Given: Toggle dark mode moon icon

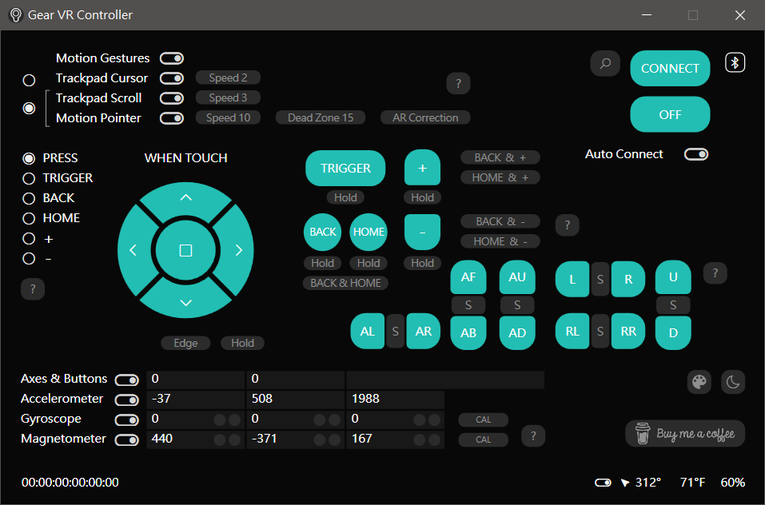Looking at the screenshot, I should [733, 382].
